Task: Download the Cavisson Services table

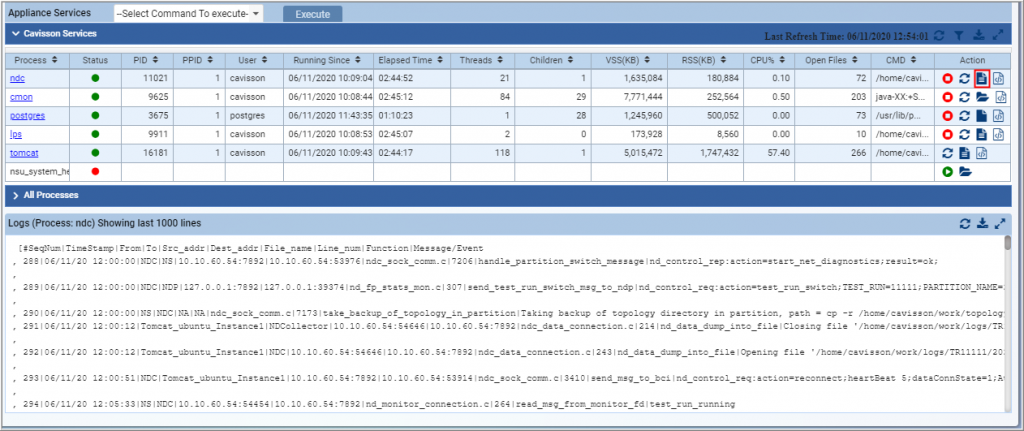Action: click(979, 35)
